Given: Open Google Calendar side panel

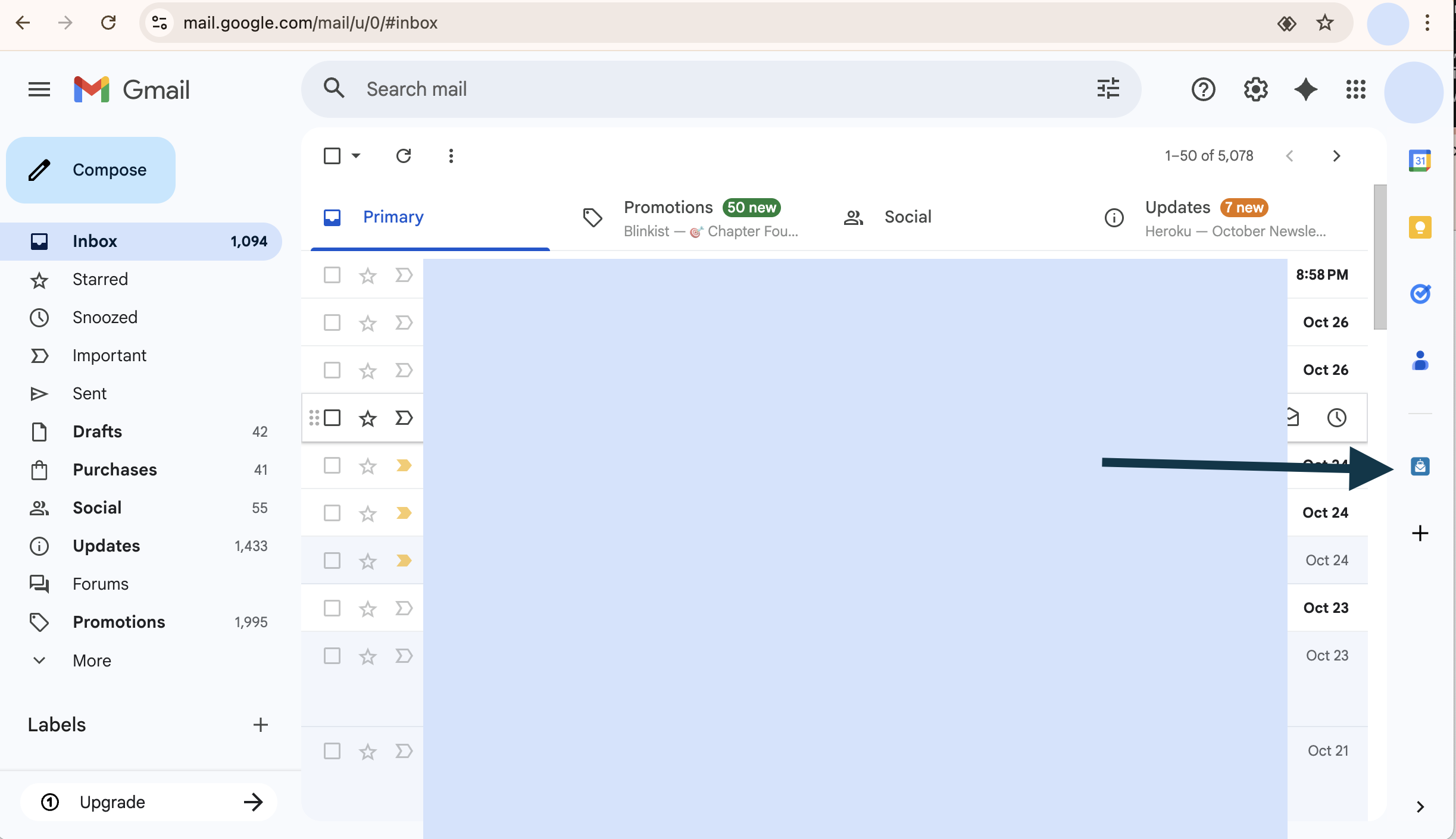Looking at the screenshot, I should pos(1420,159).
